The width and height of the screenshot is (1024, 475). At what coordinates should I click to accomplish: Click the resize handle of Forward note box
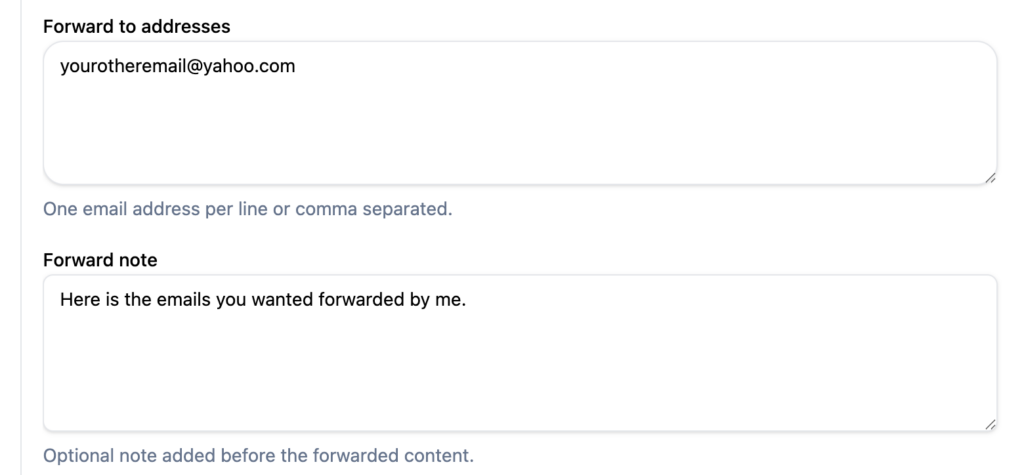[x=989, y=424]
